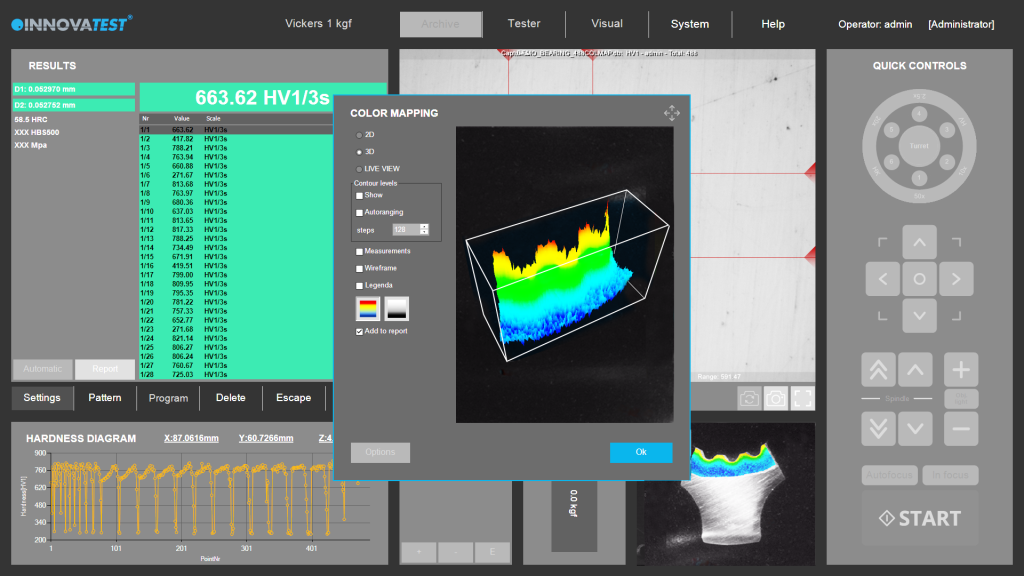This screenshot has width=1024, height=576.
Task: Click the spindle fast up double-chevron
Action: pos(878,370)
